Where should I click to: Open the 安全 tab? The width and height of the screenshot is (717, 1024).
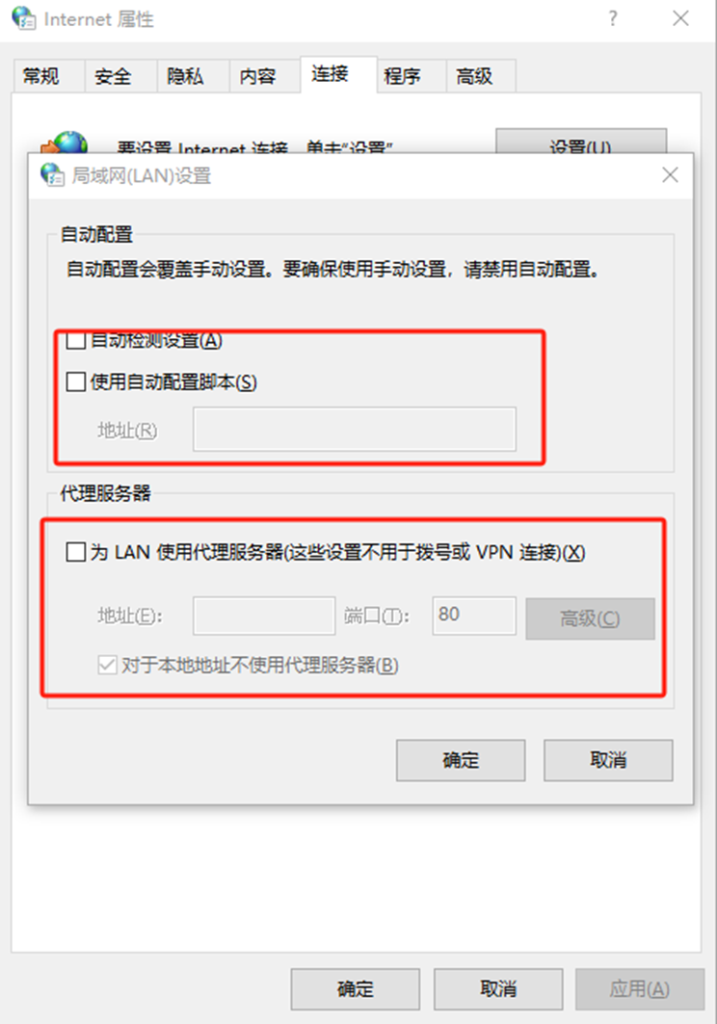coord(112,76)
